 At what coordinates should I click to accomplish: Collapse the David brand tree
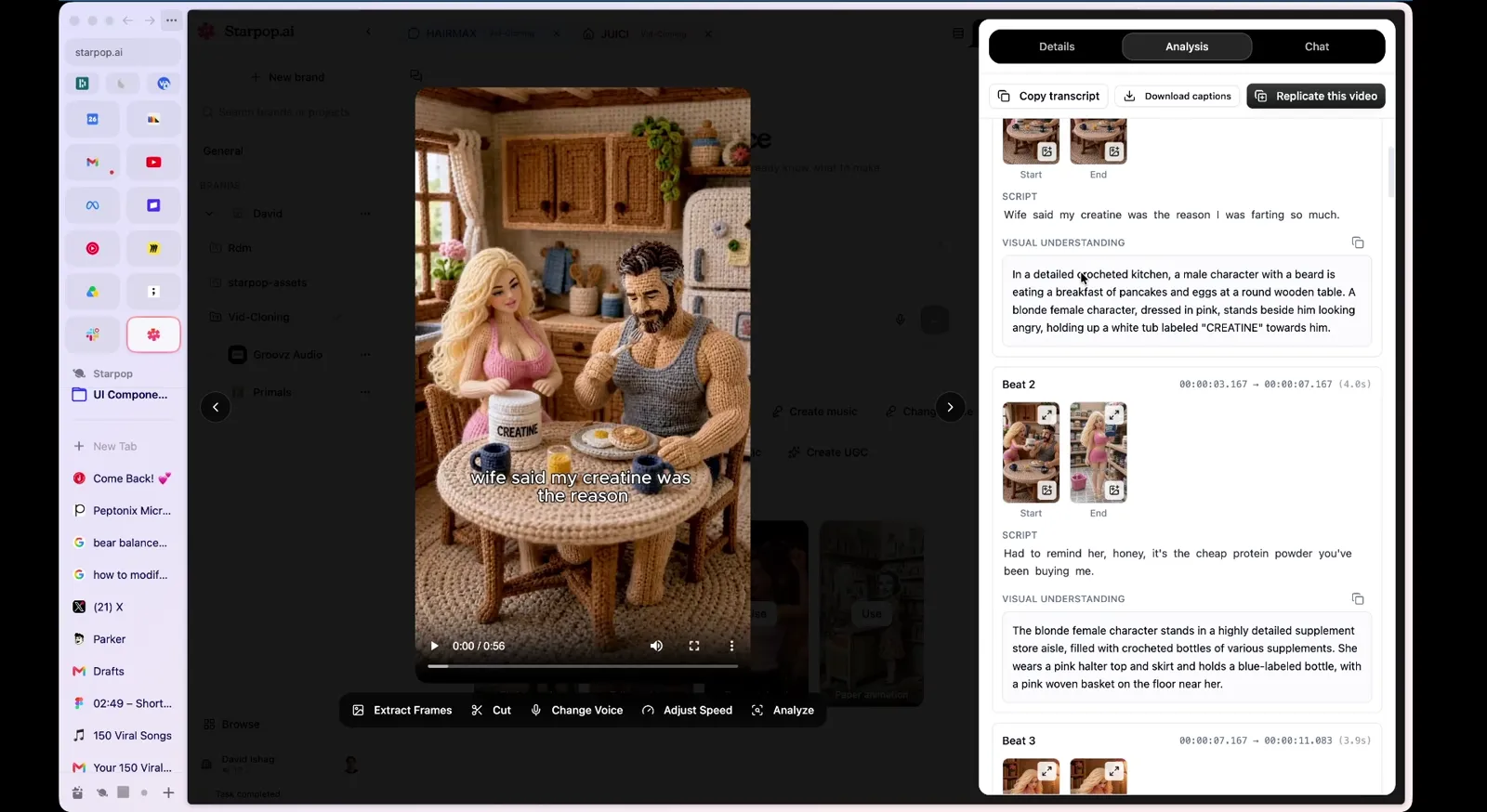209,214
